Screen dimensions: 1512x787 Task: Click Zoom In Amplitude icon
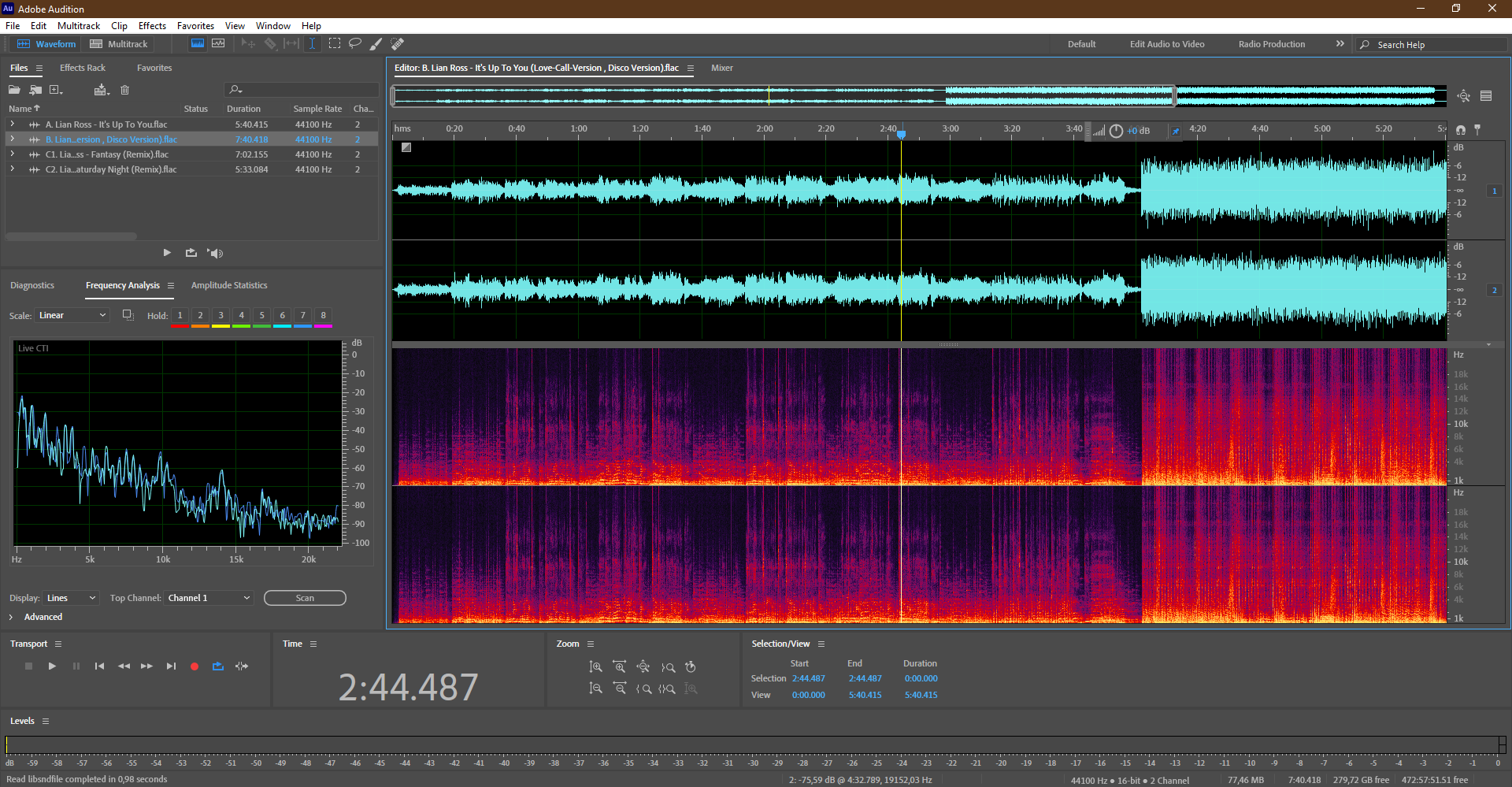point(596,666)
